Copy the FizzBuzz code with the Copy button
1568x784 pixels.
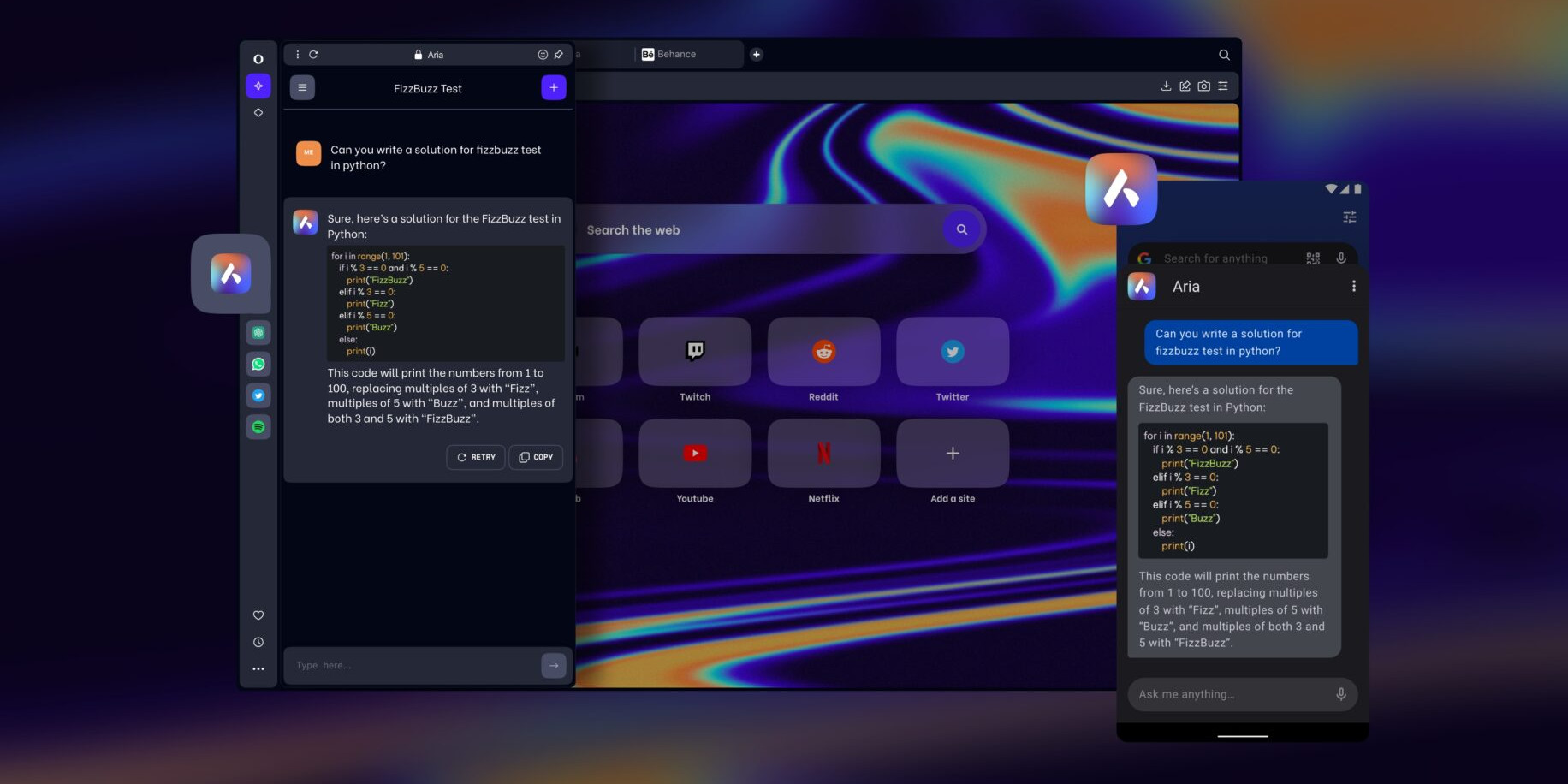(x=535, y=457)
